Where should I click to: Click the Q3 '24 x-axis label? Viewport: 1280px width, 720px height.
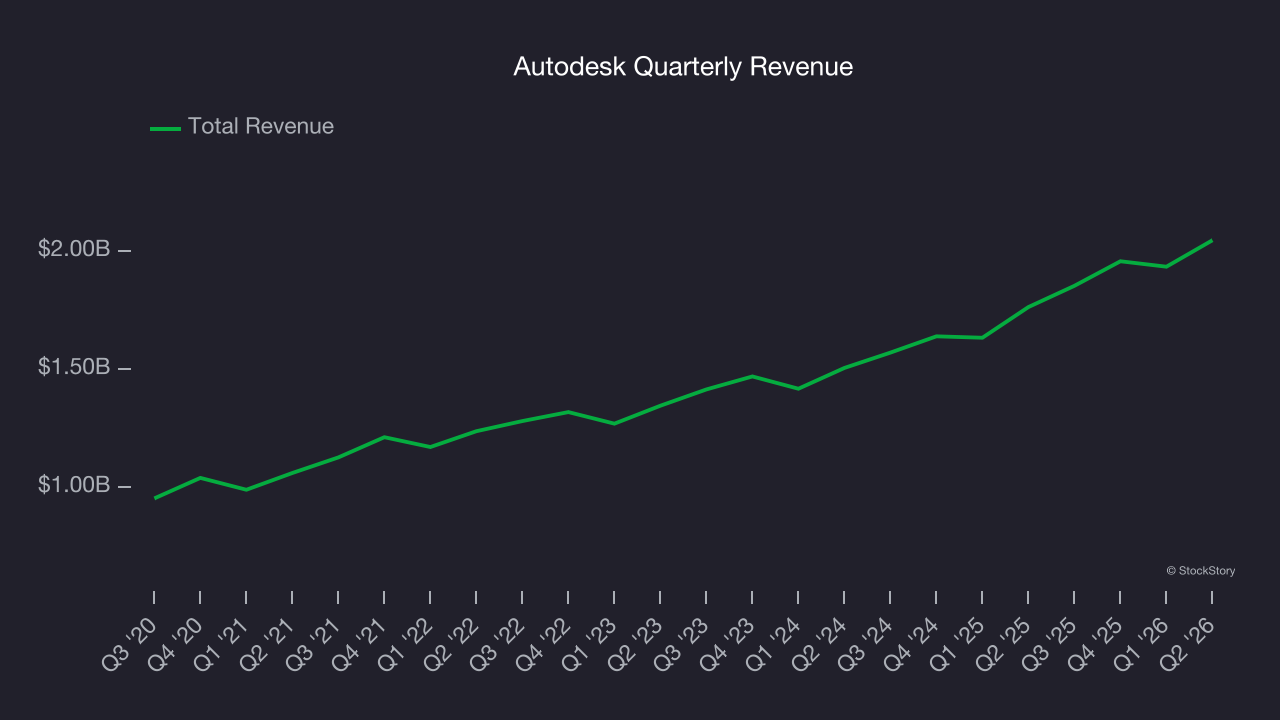[867, 643]
